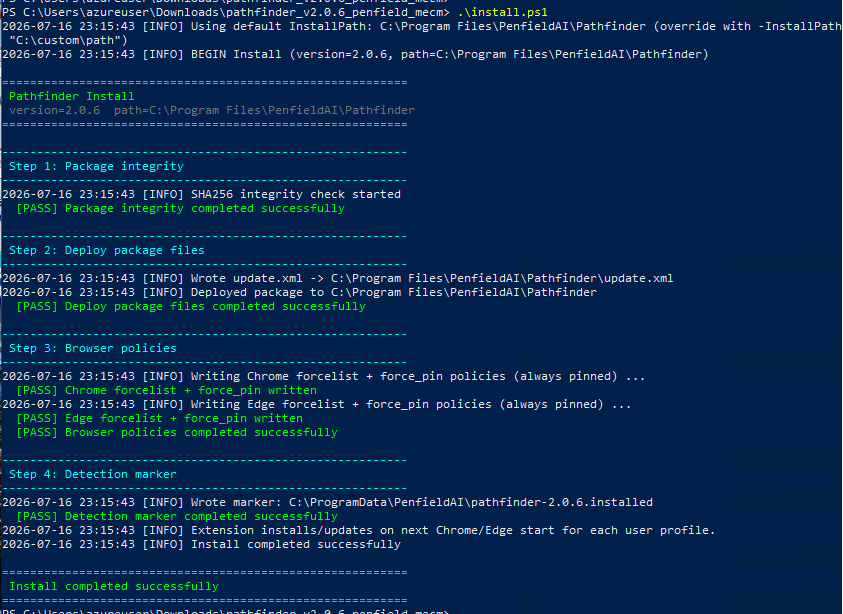Click the 'Step 1: Package integrity' heading
Screen dimensions: 843x614
click(x=96, y=166)
